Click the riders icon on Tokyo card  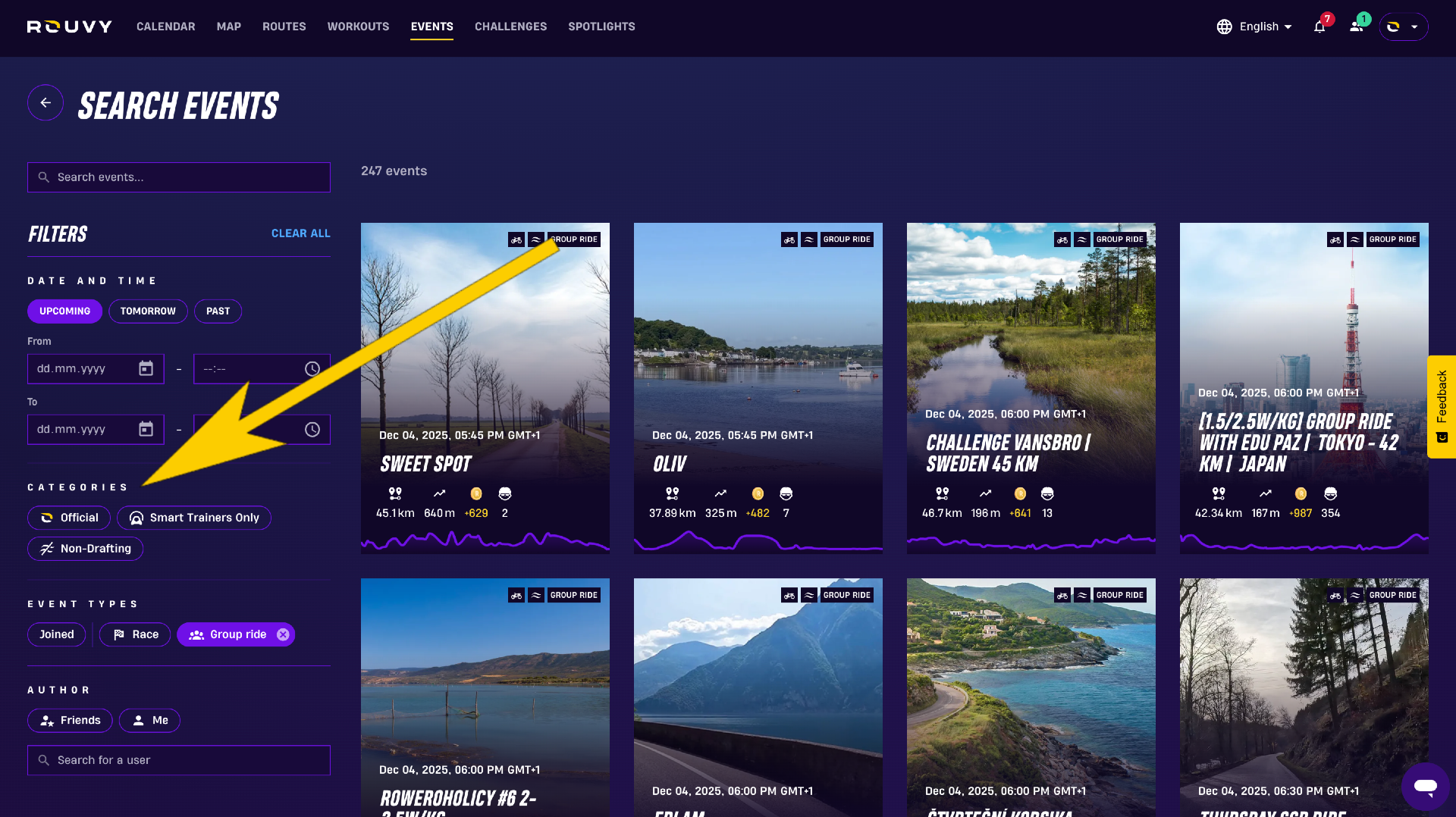pyautogui.click(x=1330, y=493)
